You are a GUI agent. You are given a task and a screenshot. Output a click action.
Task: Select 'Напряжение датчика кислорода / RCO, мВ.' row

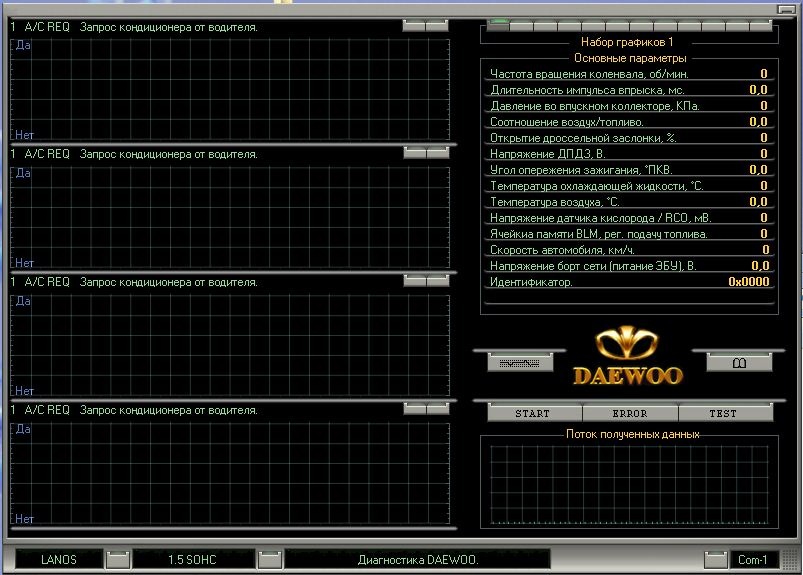tap(629, 218)
